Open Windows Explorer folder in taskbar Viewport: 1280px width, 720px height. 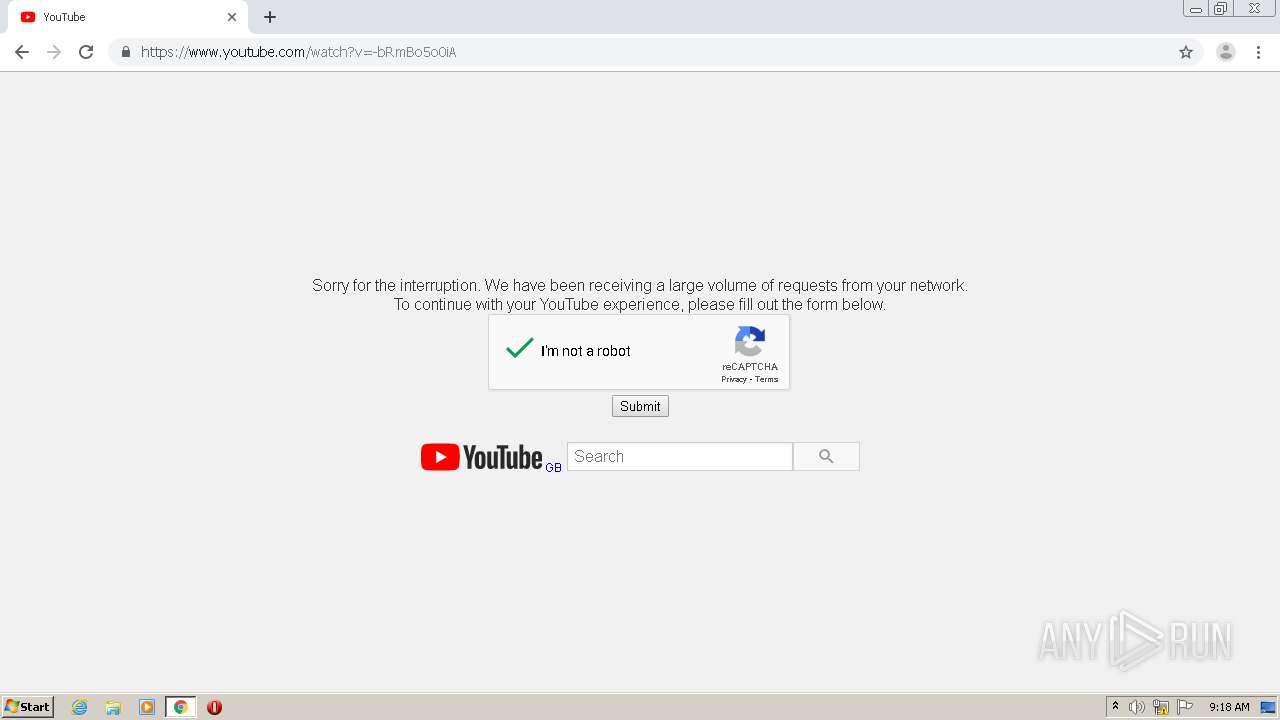pos(113,707)
